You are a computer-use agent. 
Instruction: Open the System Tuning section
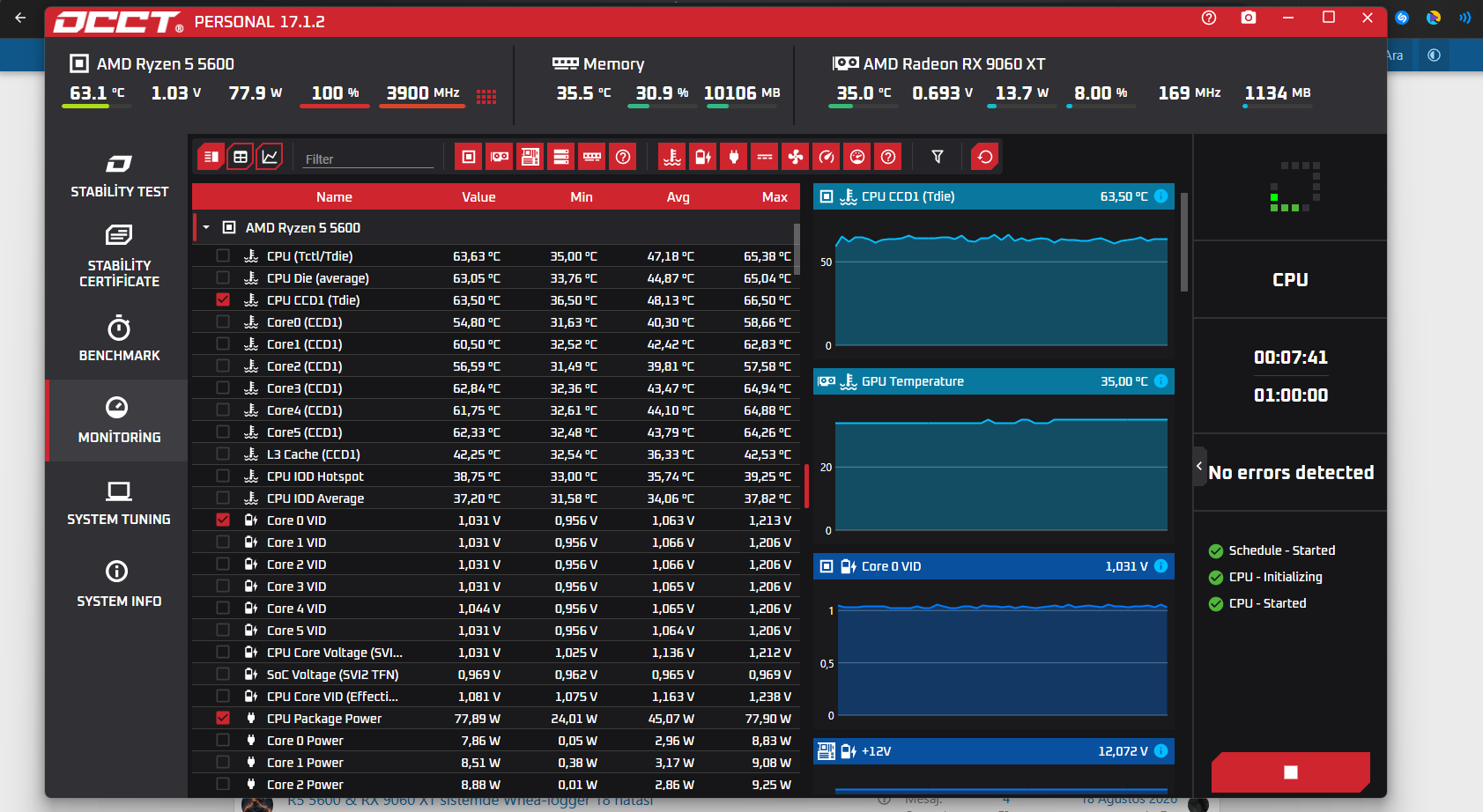119,503
